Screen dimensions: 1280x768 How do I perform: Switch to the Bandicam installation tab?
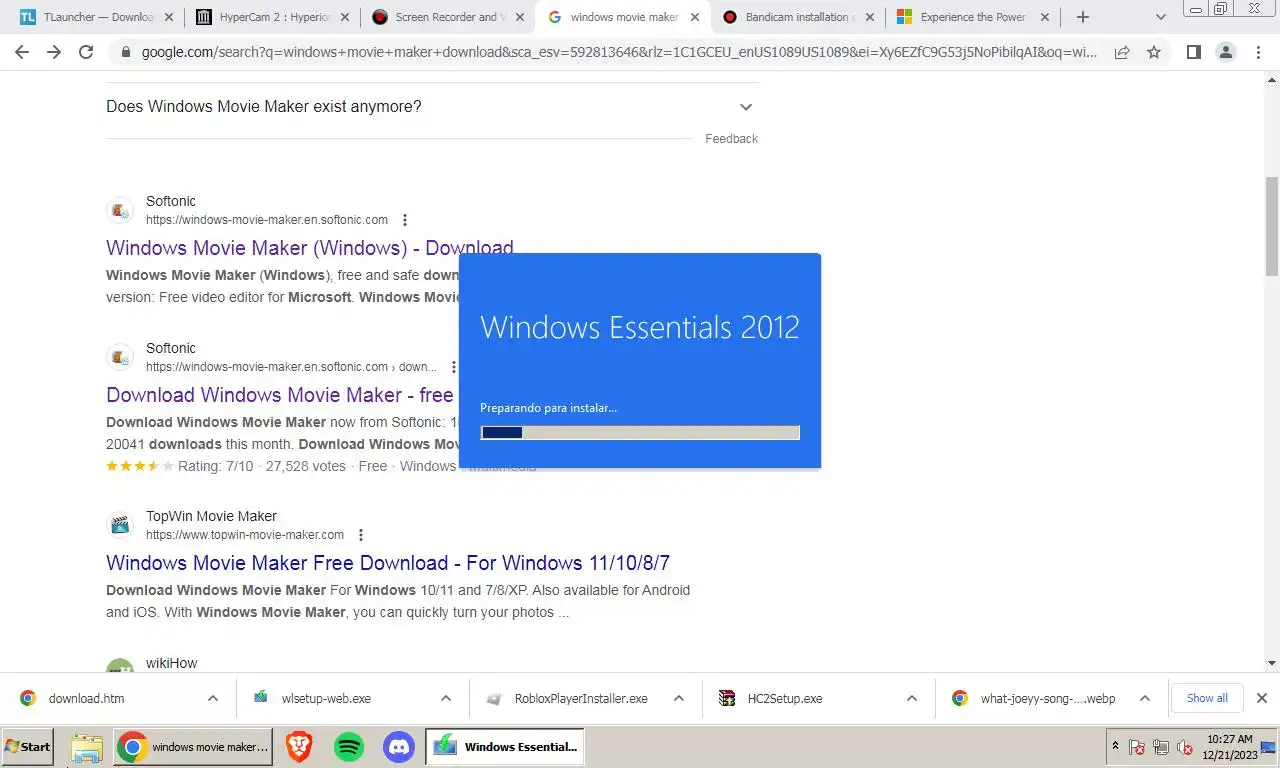pyautogui.click(x=797, y=17)
